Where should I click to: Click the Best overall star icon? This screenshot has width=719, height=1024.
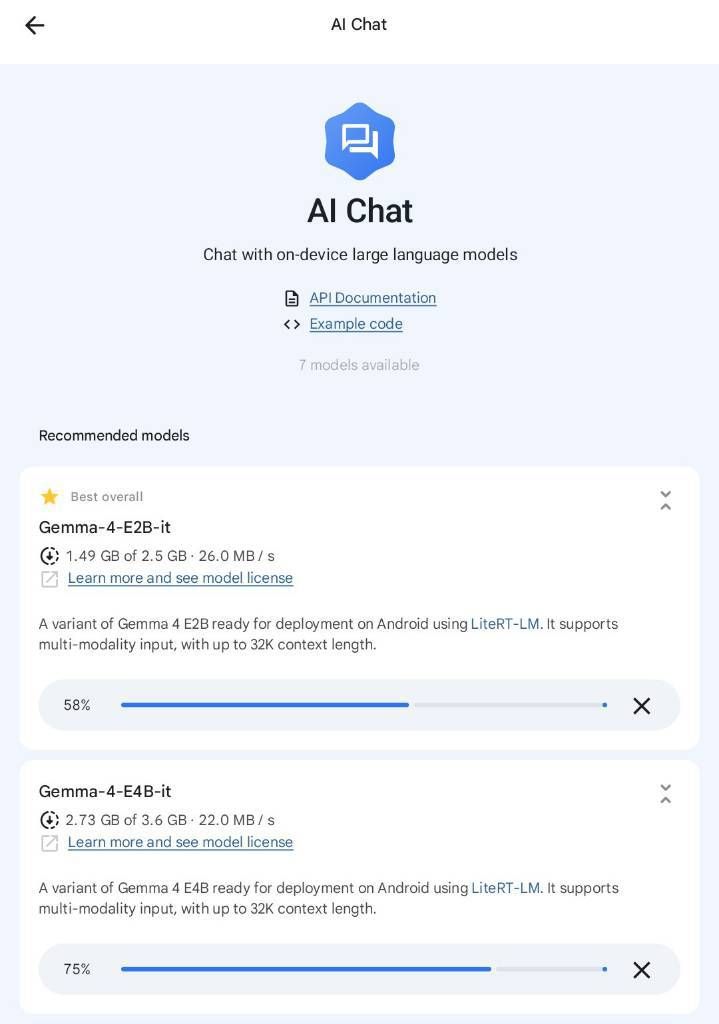click(x=49, y=497)
